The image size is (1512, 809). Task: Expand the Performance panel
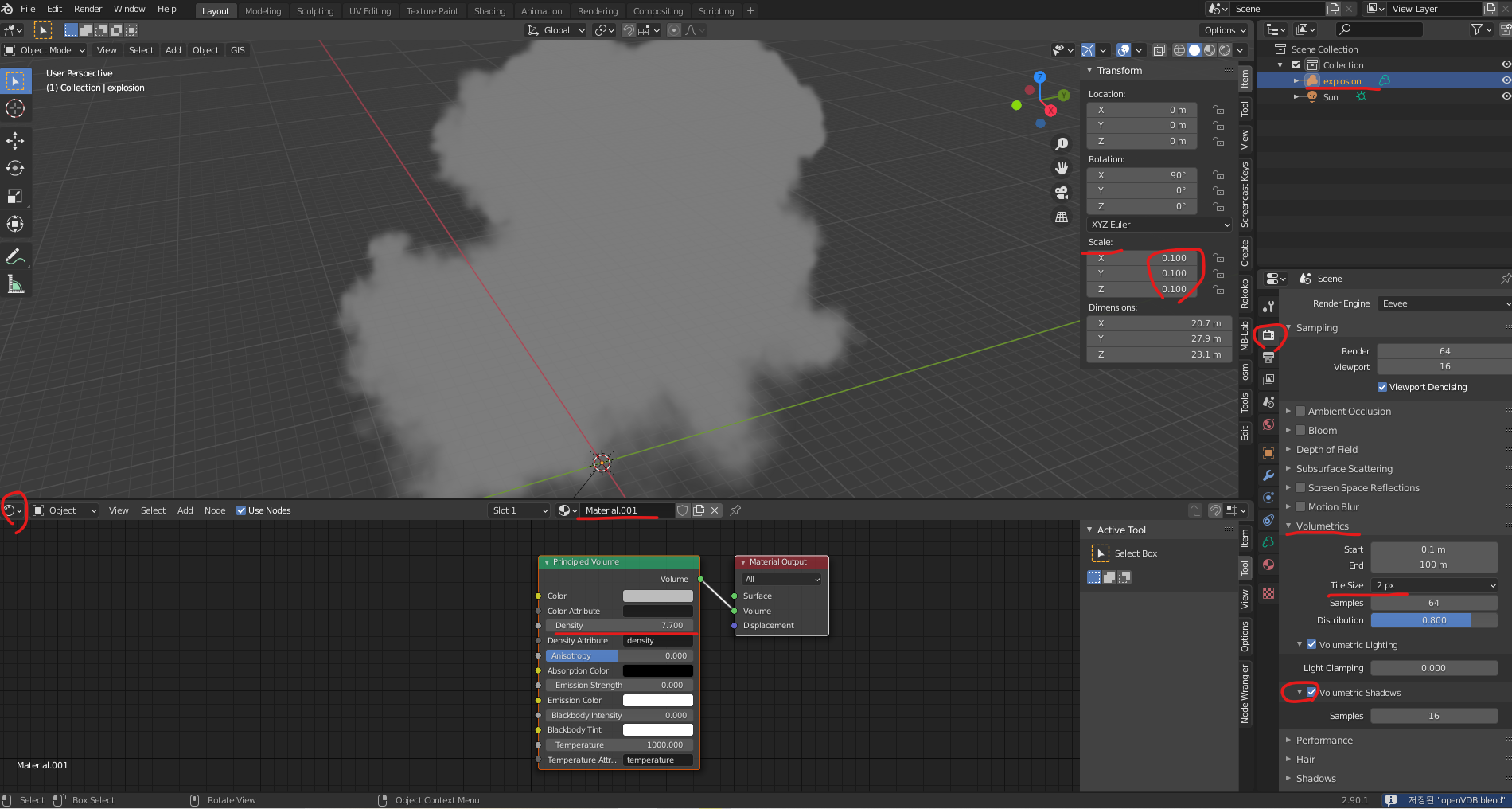1323,741
